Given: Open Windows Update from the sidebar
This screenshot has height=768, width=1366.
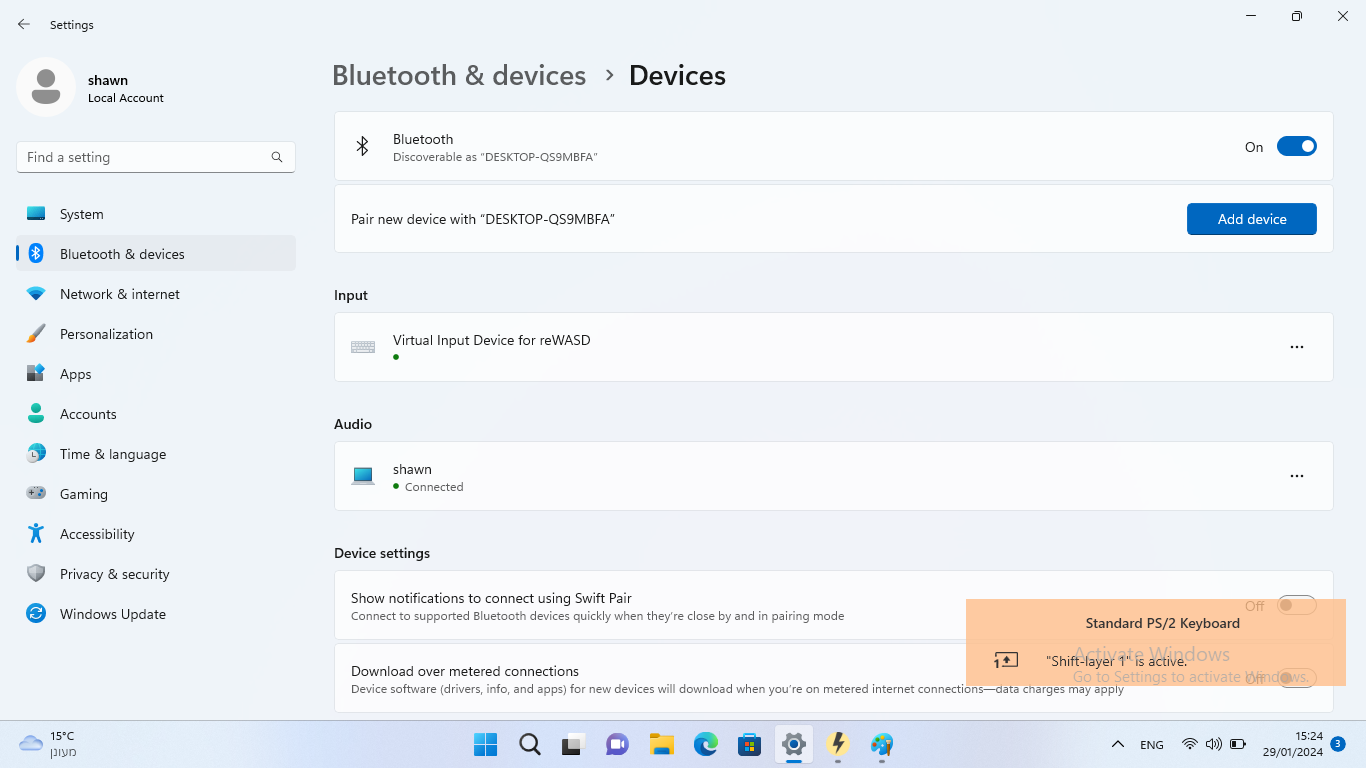Looking at the screenshot, I should pos(112,614).
